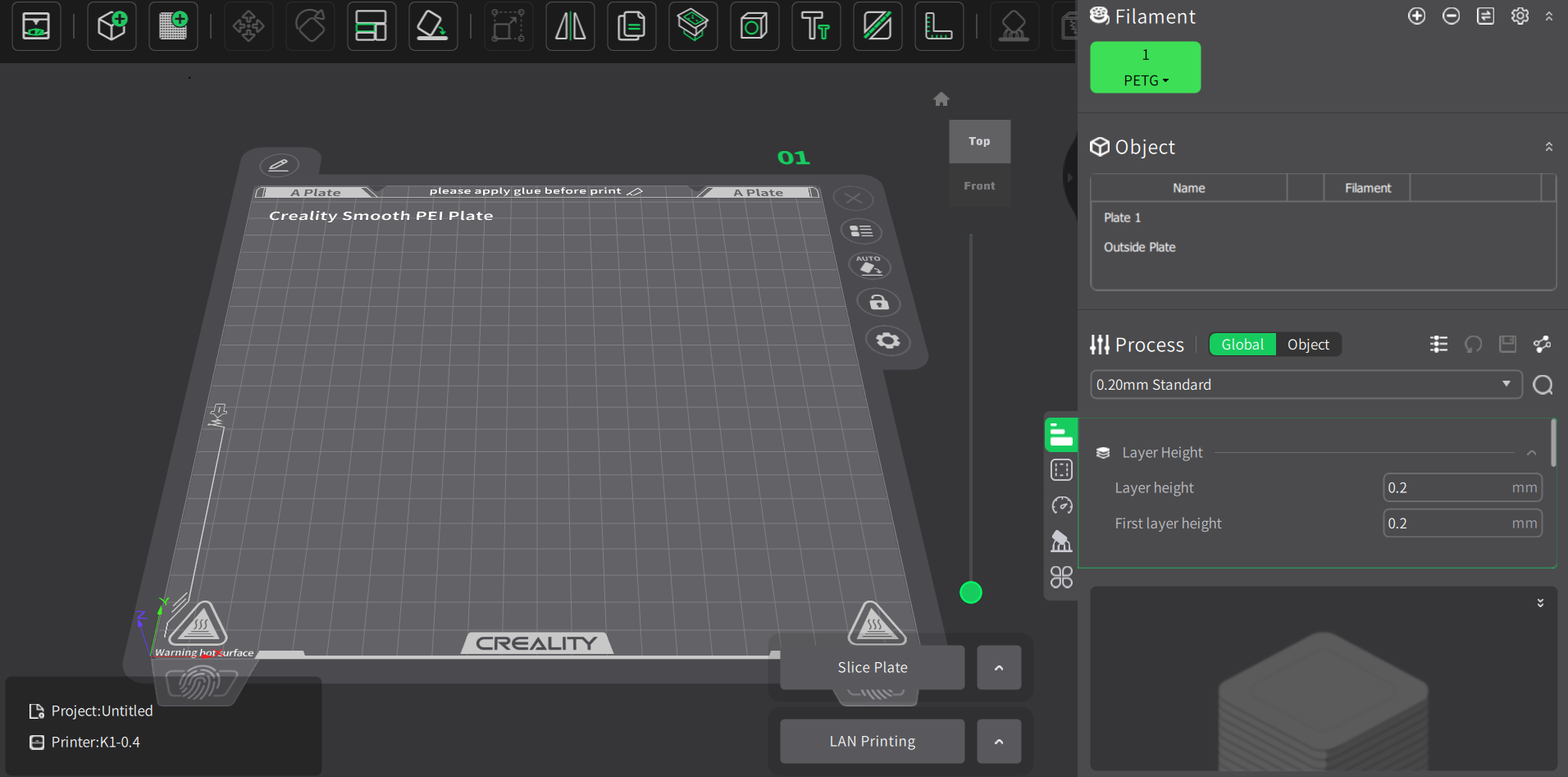Edit the Layer height value field
Screen dimensions: 1568x777
click(1462, 488)
